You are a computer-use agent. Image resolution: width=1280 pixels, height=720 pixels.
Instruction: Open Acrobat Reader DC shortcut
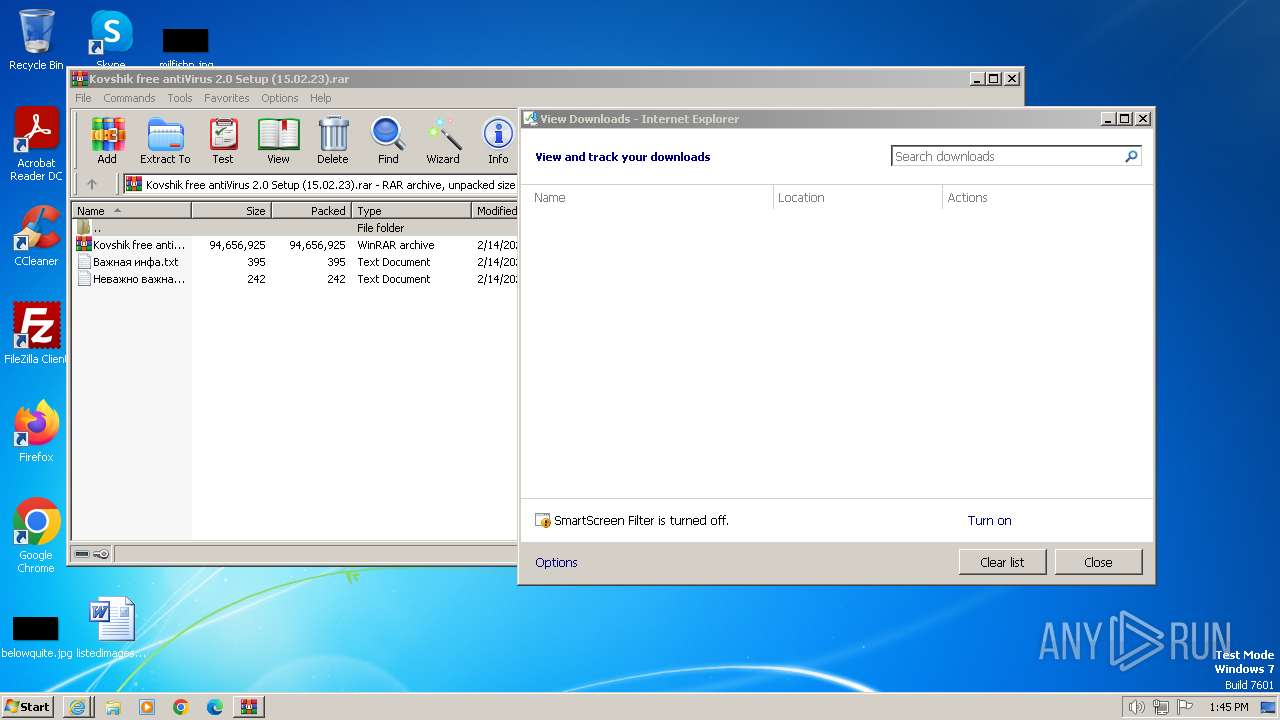[36, 145]
